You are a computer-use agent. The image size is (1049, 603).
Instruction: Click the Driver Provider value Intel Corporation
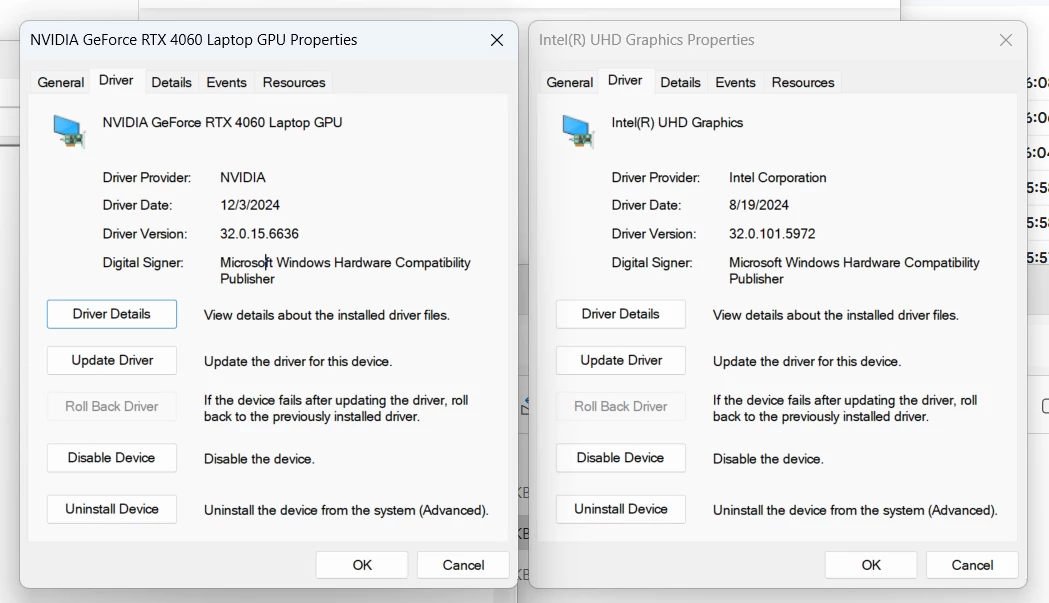coord(777,177)
